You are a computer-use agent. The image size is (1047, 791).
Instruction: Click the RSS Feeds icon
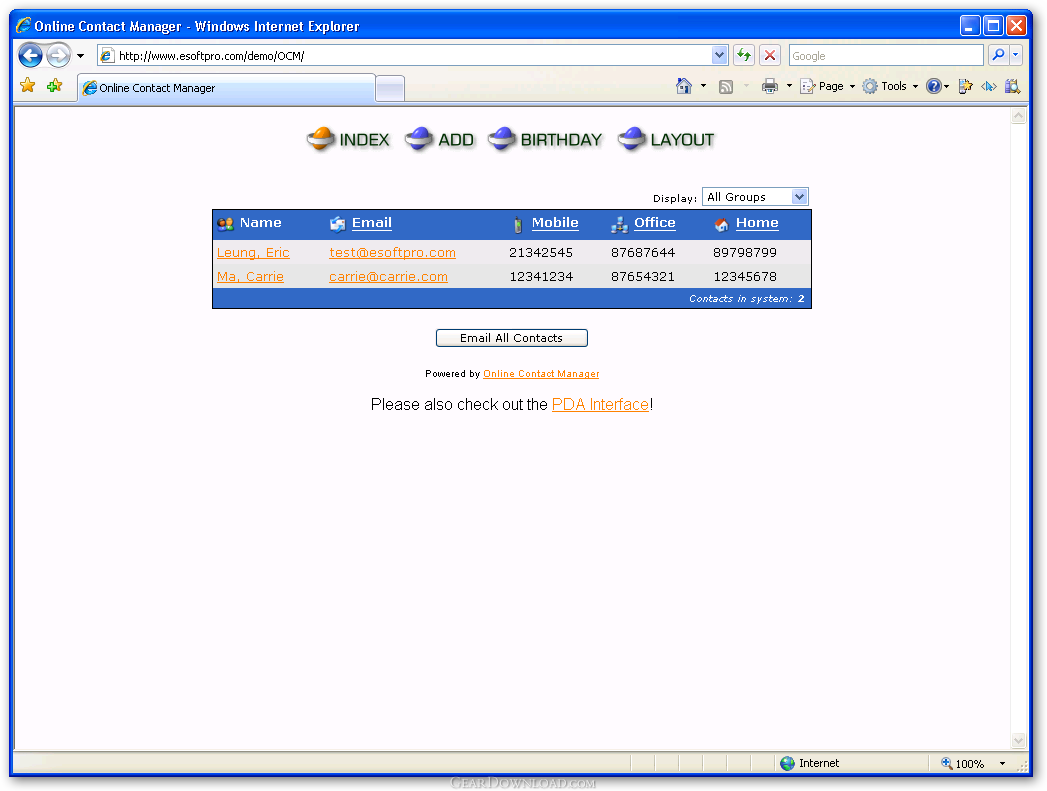click(x=726, y=87)
